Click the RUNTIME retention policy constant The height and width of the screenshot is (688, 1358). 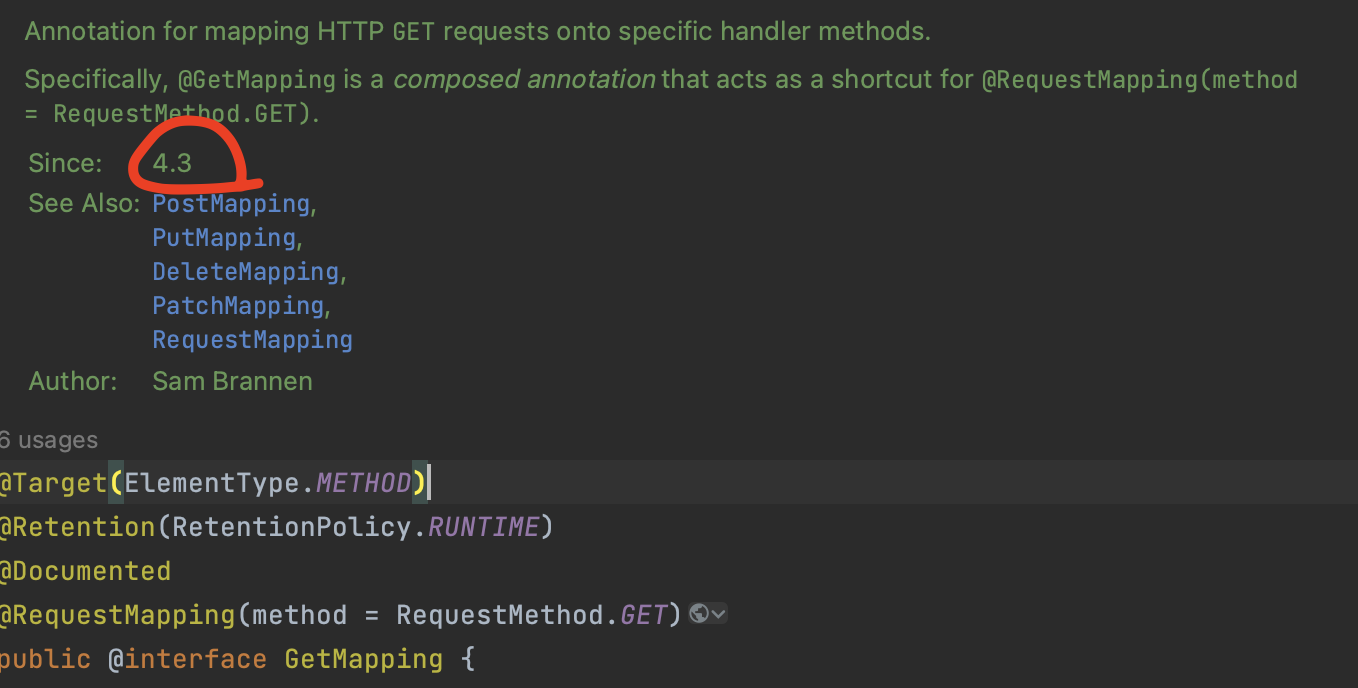pyautogui.click(x=484, y=526)
